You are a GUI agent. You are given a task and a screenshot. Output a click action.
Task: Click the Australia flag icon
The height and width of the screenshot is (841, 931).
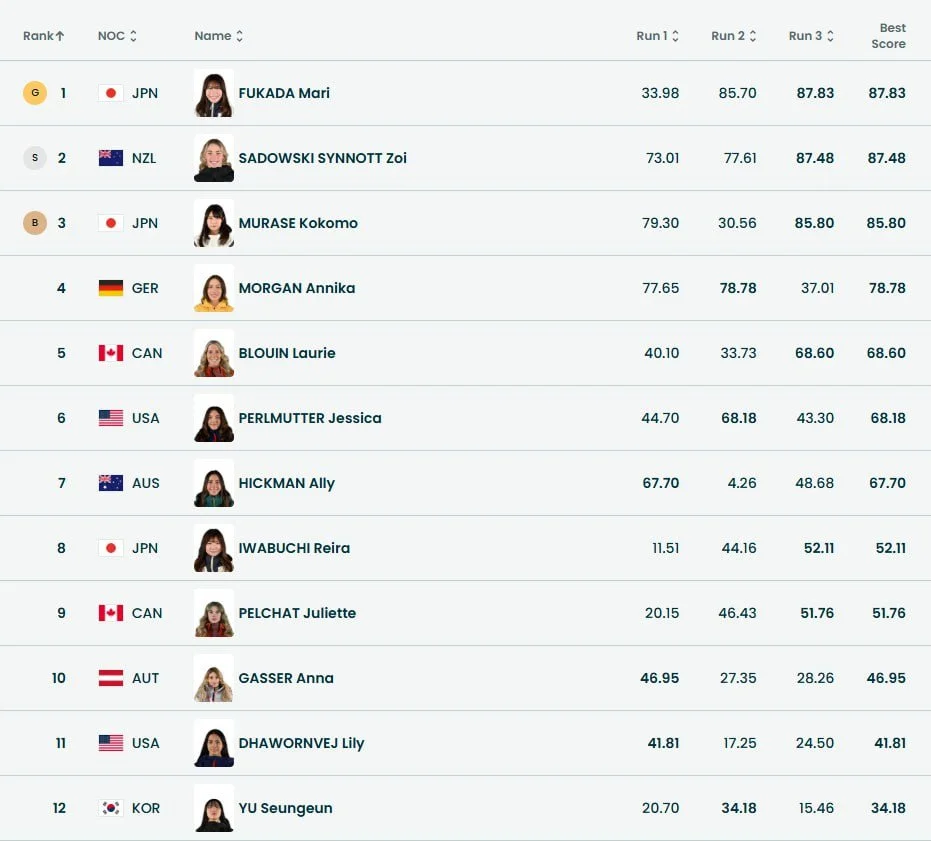click(x=111, y=483)
